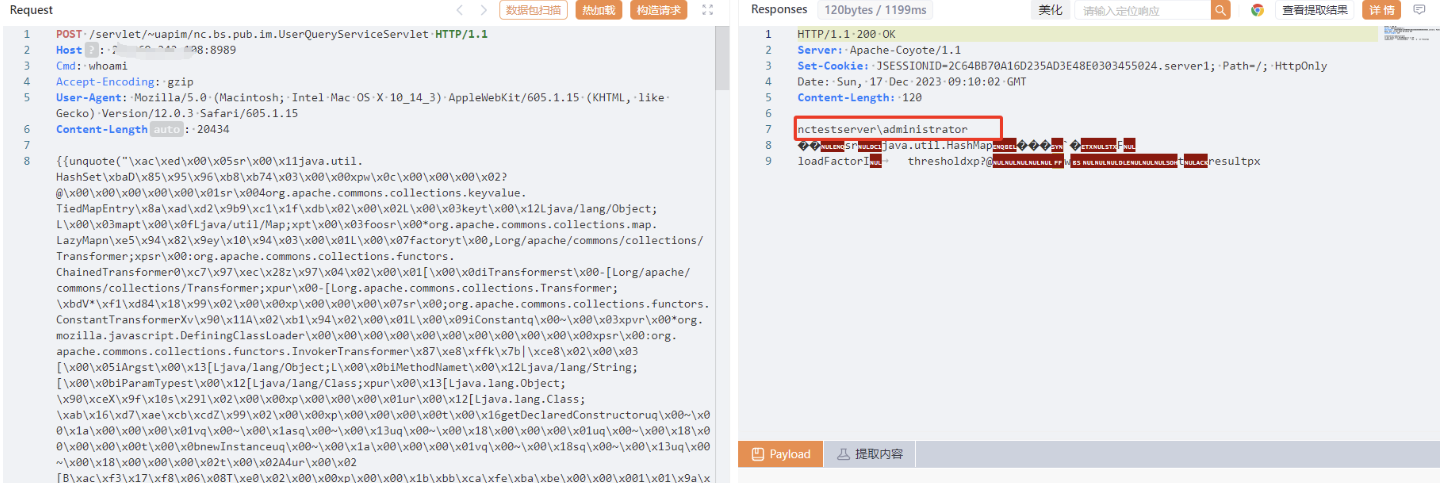Click the response 'Content-Length: 120' line
This screenshot has height=483, width=1447.
860,98
